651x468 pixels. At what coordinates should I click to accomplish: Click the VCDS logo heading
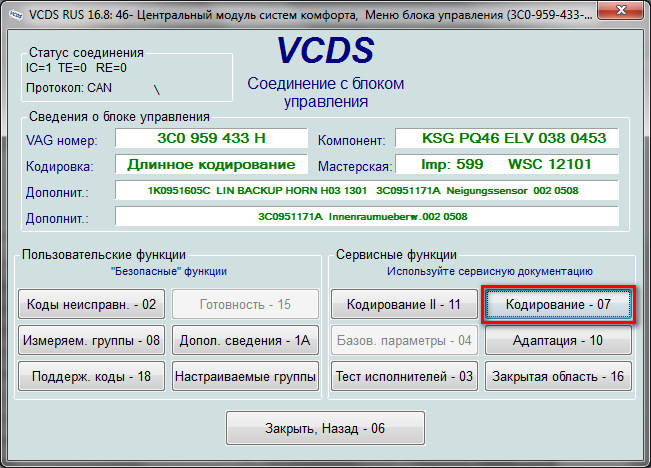pyautogui.click(x=326, y=50)
